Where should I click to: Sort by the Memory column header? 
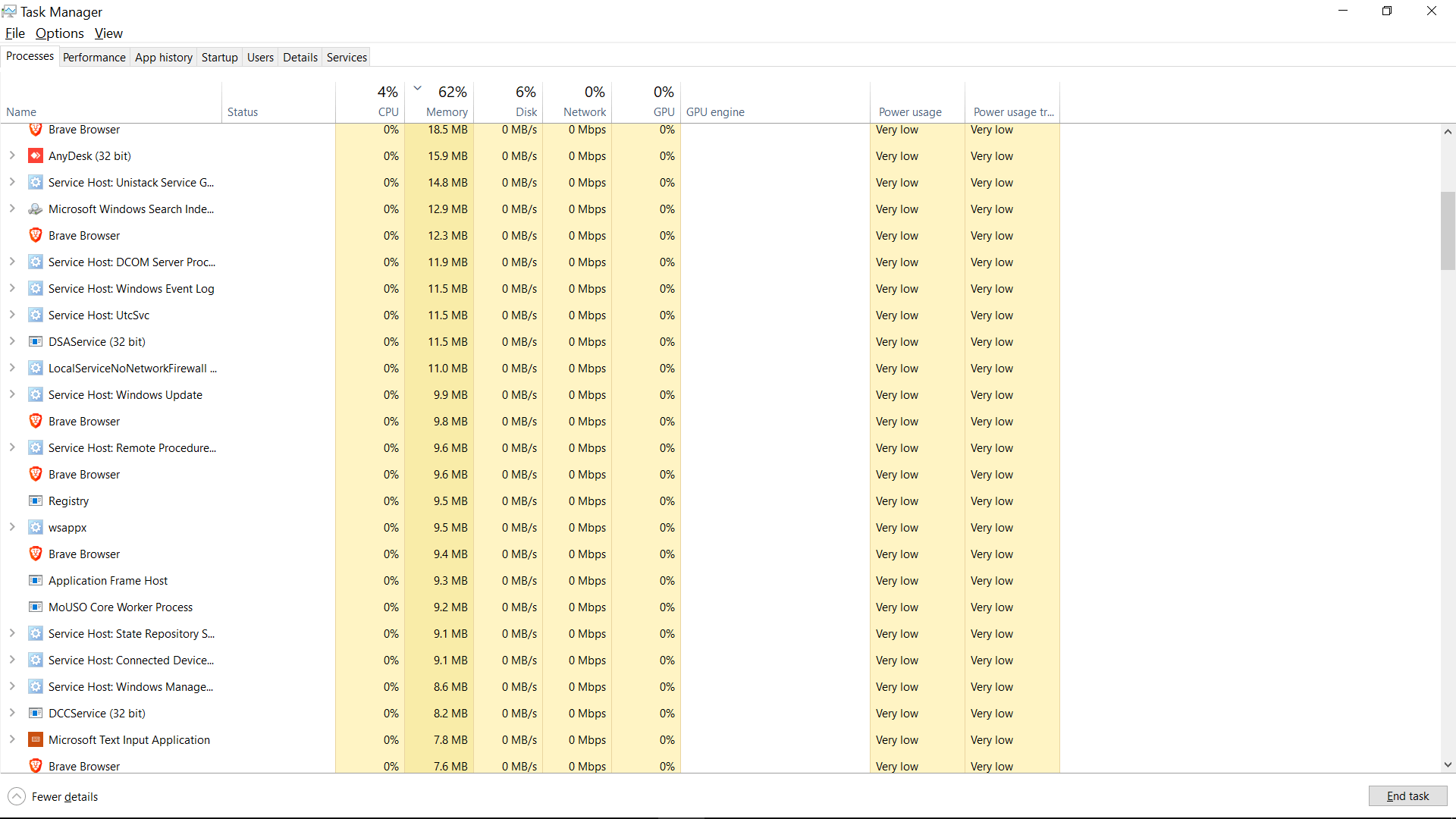[x=440, y=102]
